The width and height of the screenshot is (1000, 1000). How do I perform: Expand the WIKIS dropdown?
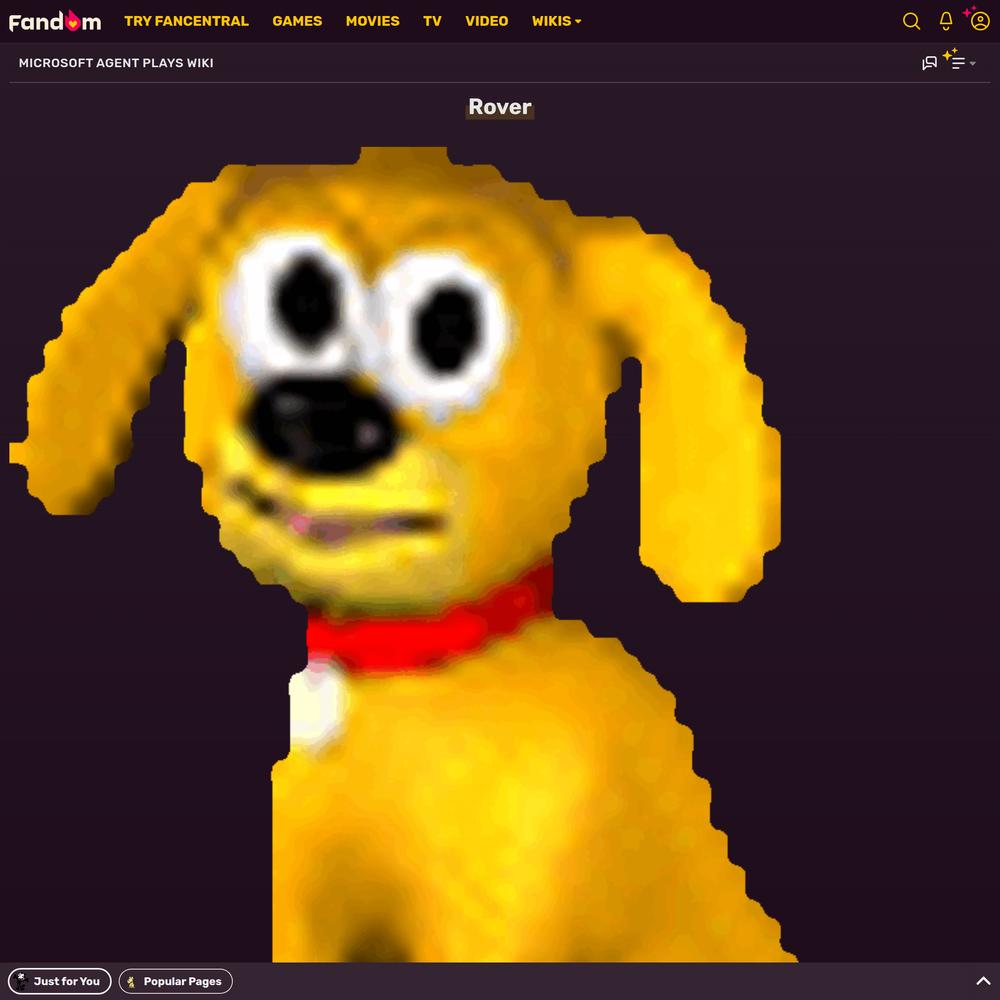[556, 21]
